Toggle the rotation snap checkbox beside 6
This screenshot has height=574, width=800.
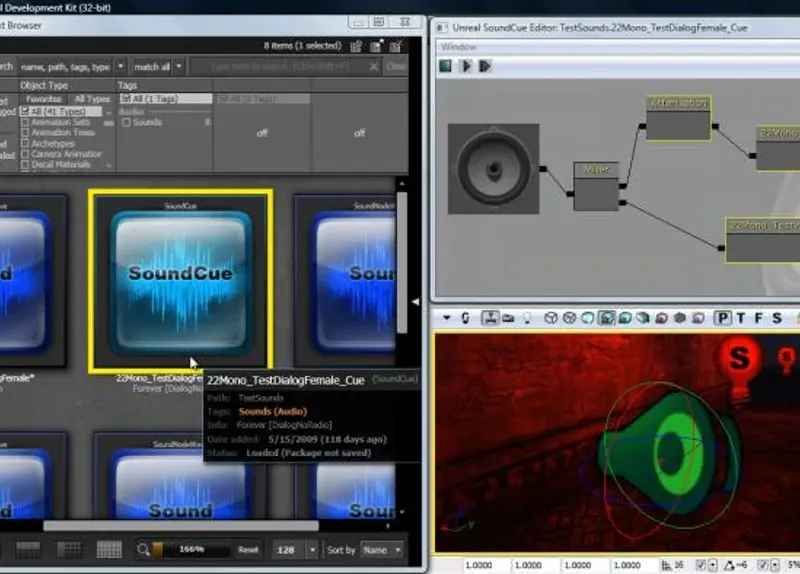(763, 565)
